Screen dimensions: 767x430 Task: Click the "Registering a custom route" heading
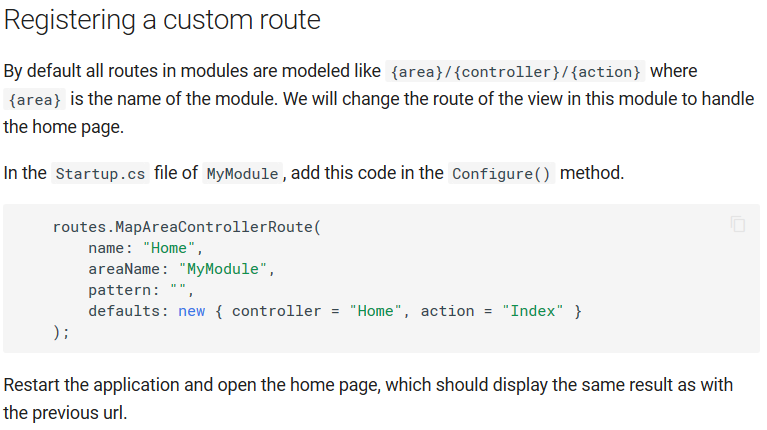(162, 21)
